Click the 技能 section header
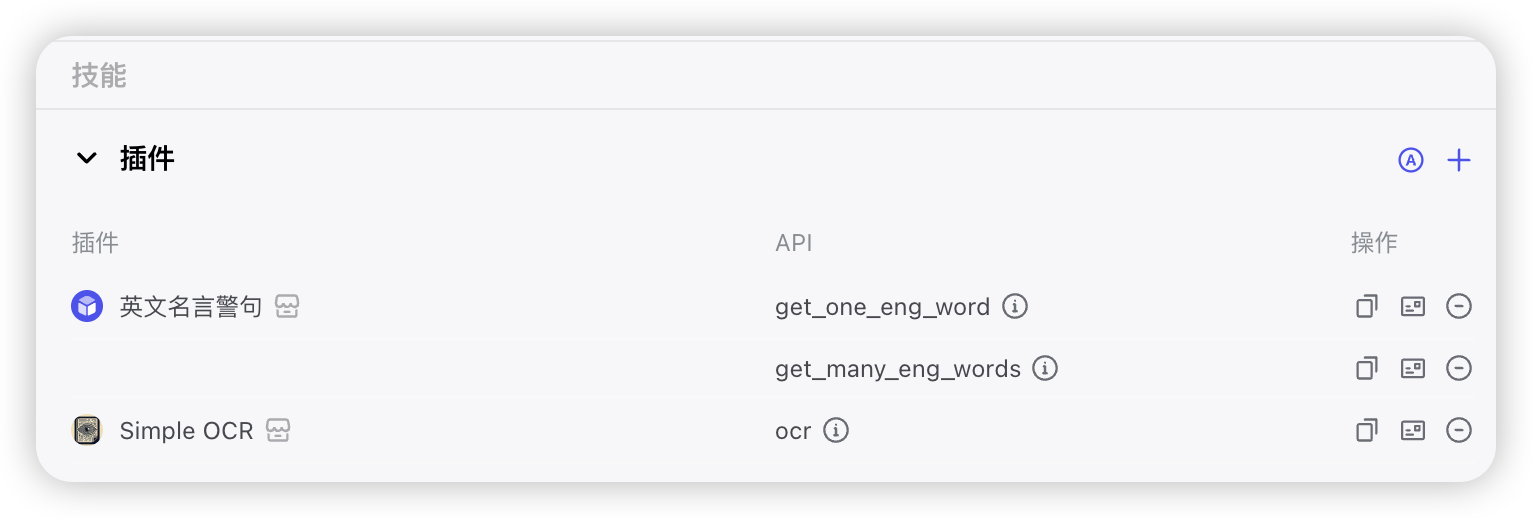 point(99,75)
